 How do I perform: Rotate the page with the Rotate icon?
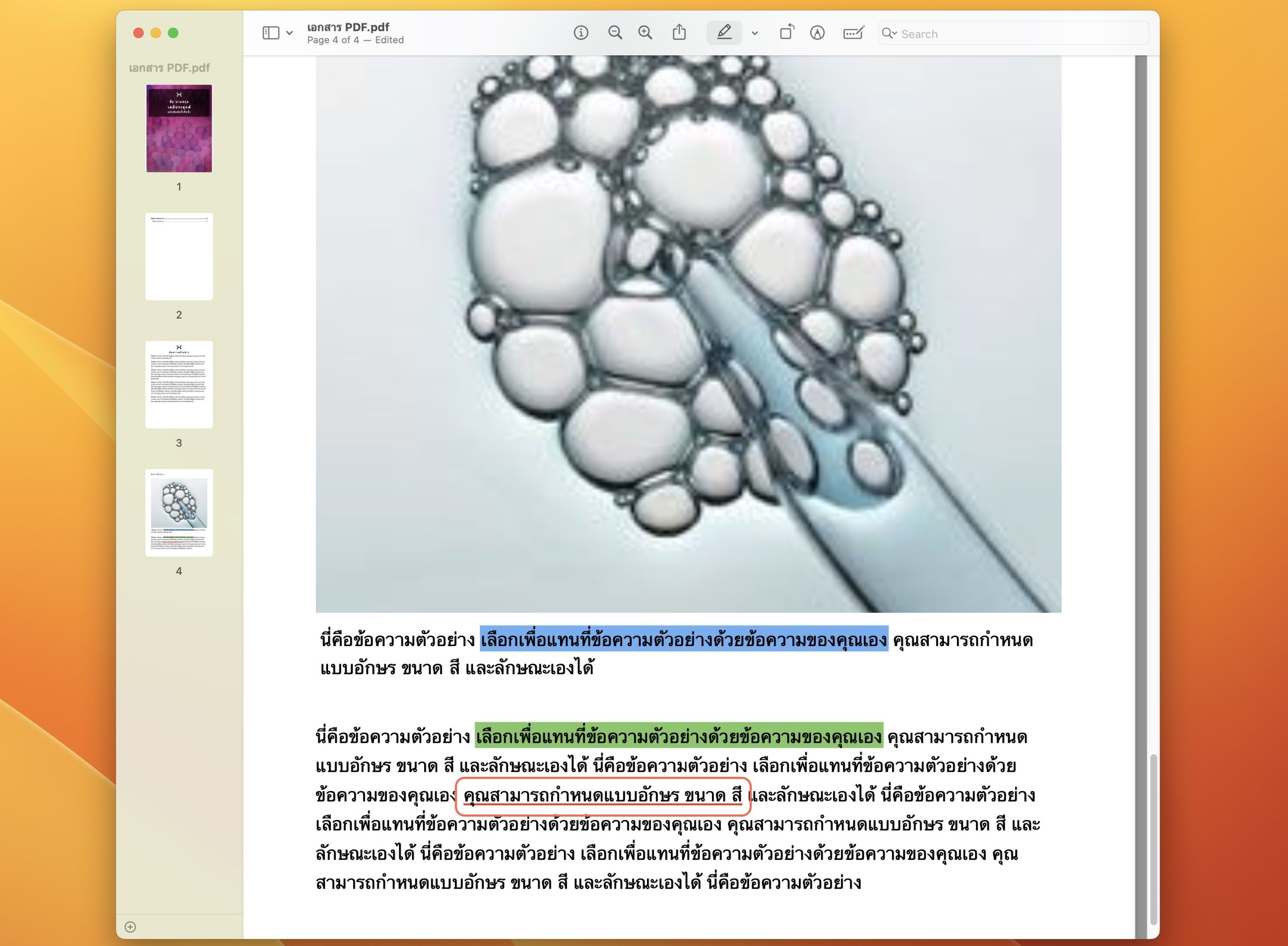coord(786,32)
